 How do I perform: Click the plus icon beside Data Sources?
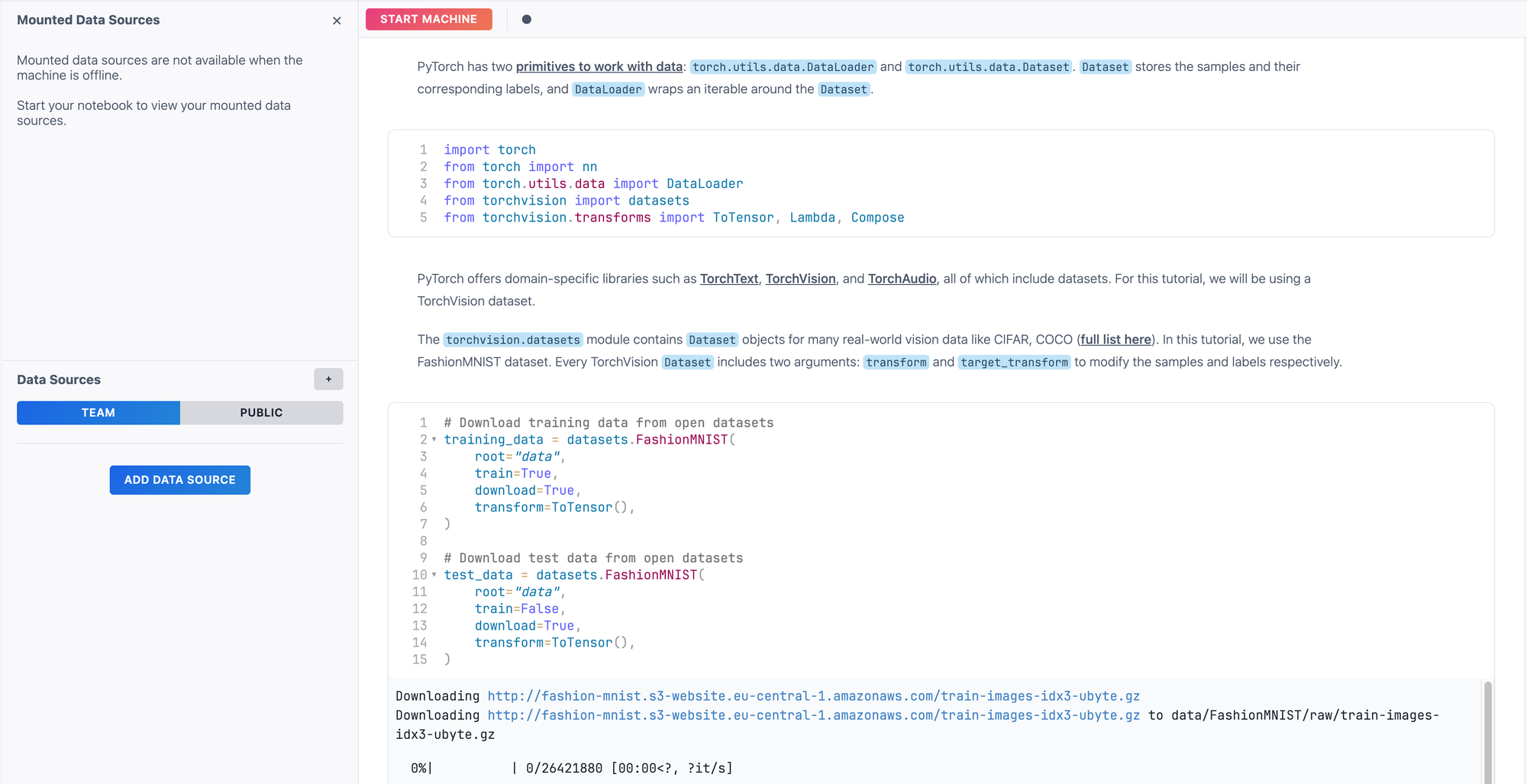(x=328, y=379)
